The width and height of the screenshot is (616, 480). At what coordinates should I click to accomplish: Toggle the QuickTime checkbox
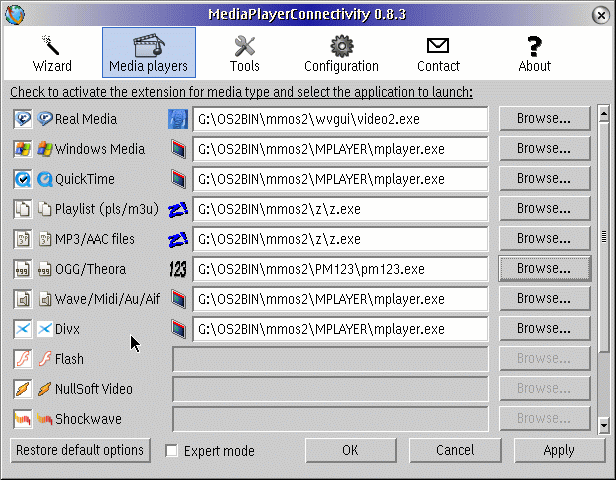(23, 179)
